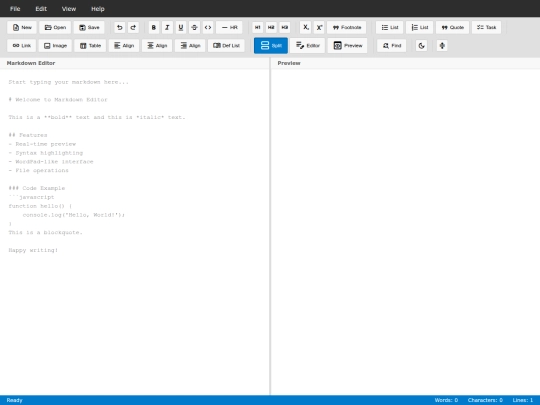Open the Help menu
540x405 pixels.
[97, 9]
